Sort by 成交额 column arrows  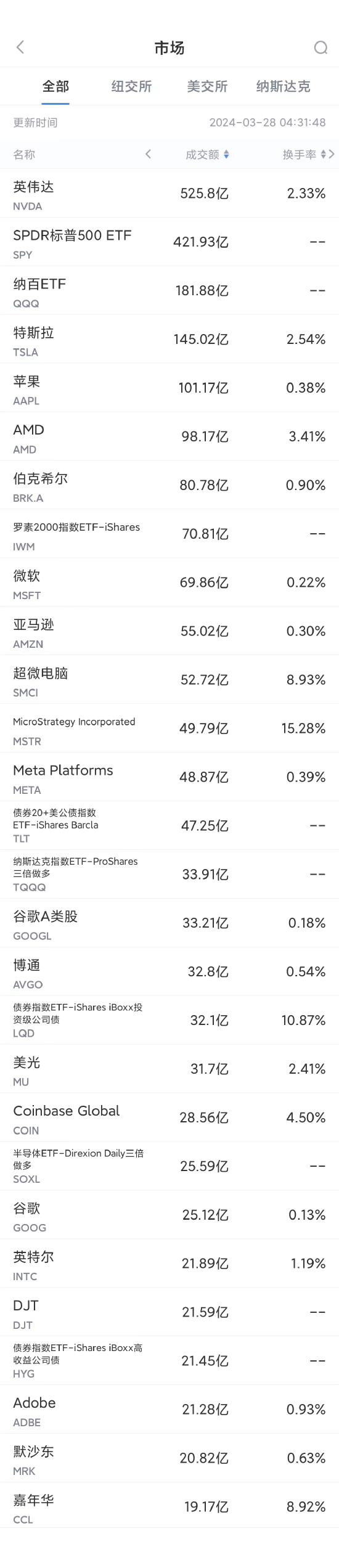(226, 155)
